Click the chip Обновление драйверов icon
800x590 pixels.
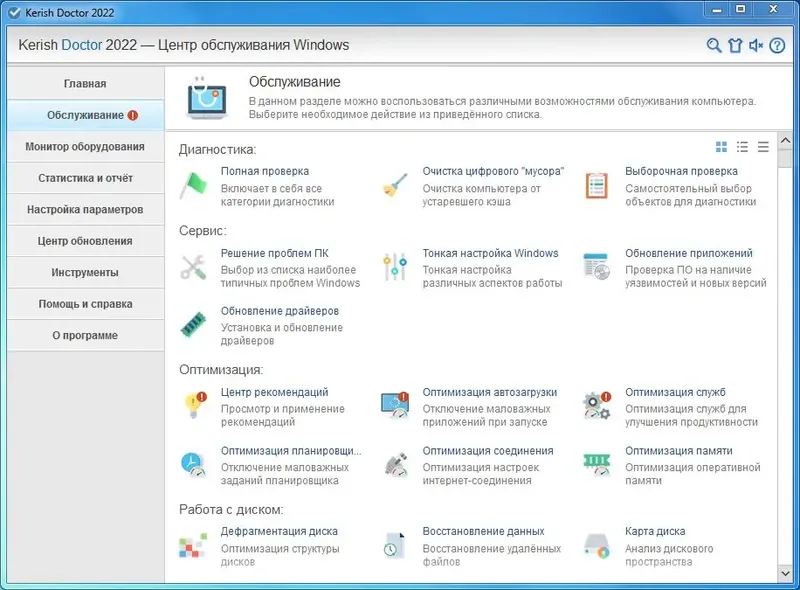[193, 325]
